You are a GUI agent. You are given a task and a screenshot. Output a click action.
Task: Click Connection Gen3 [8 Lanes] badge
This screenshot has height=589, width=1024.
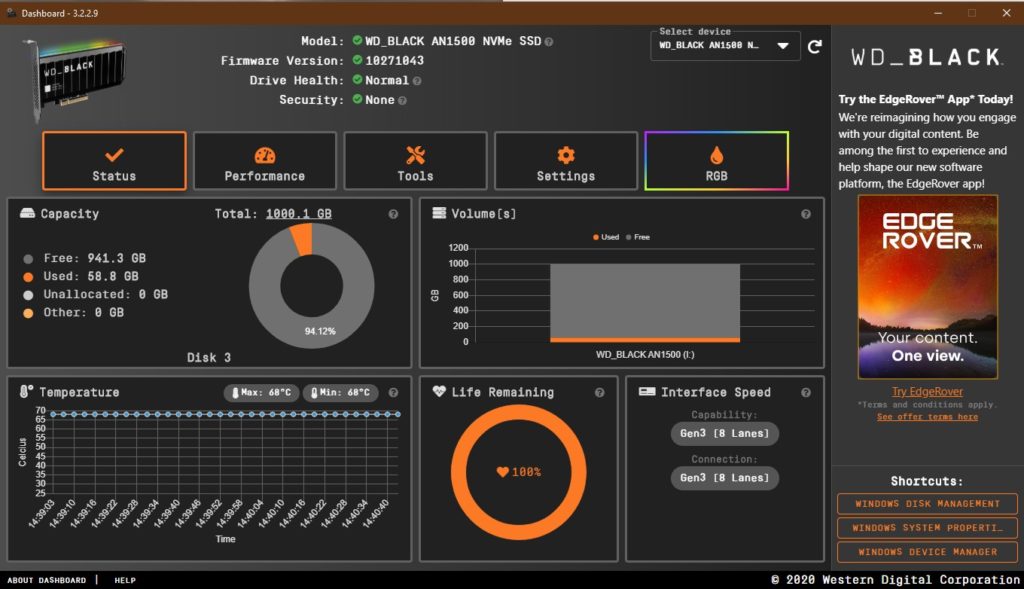(x=724, y=477)
